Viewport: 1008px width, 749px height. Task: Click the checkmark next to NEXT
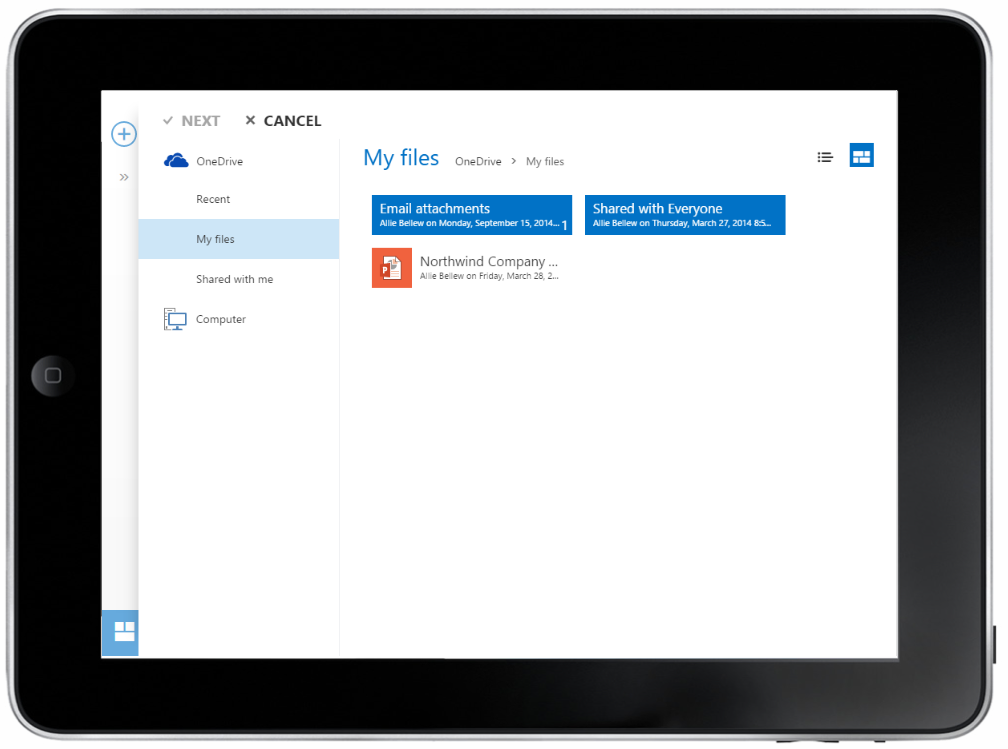(168, 120)
